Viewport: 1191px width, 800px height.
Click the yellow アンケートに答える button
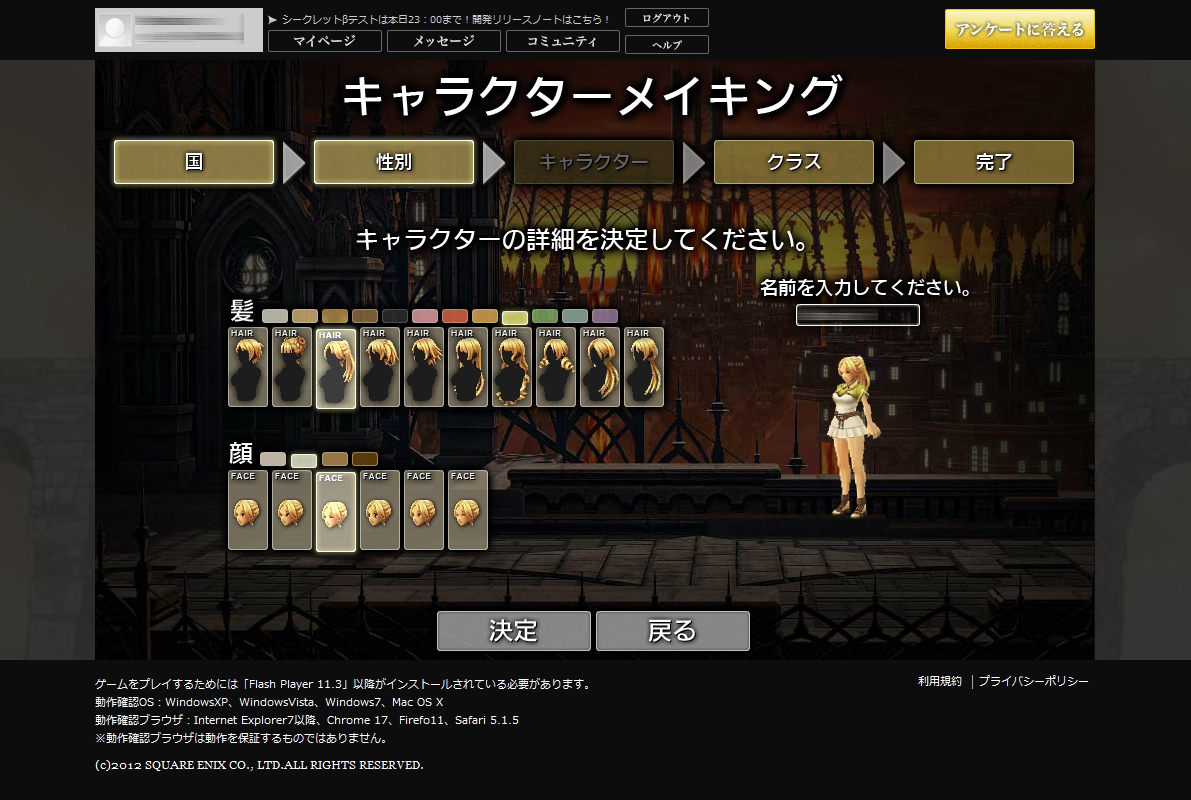coord(1020,29)
